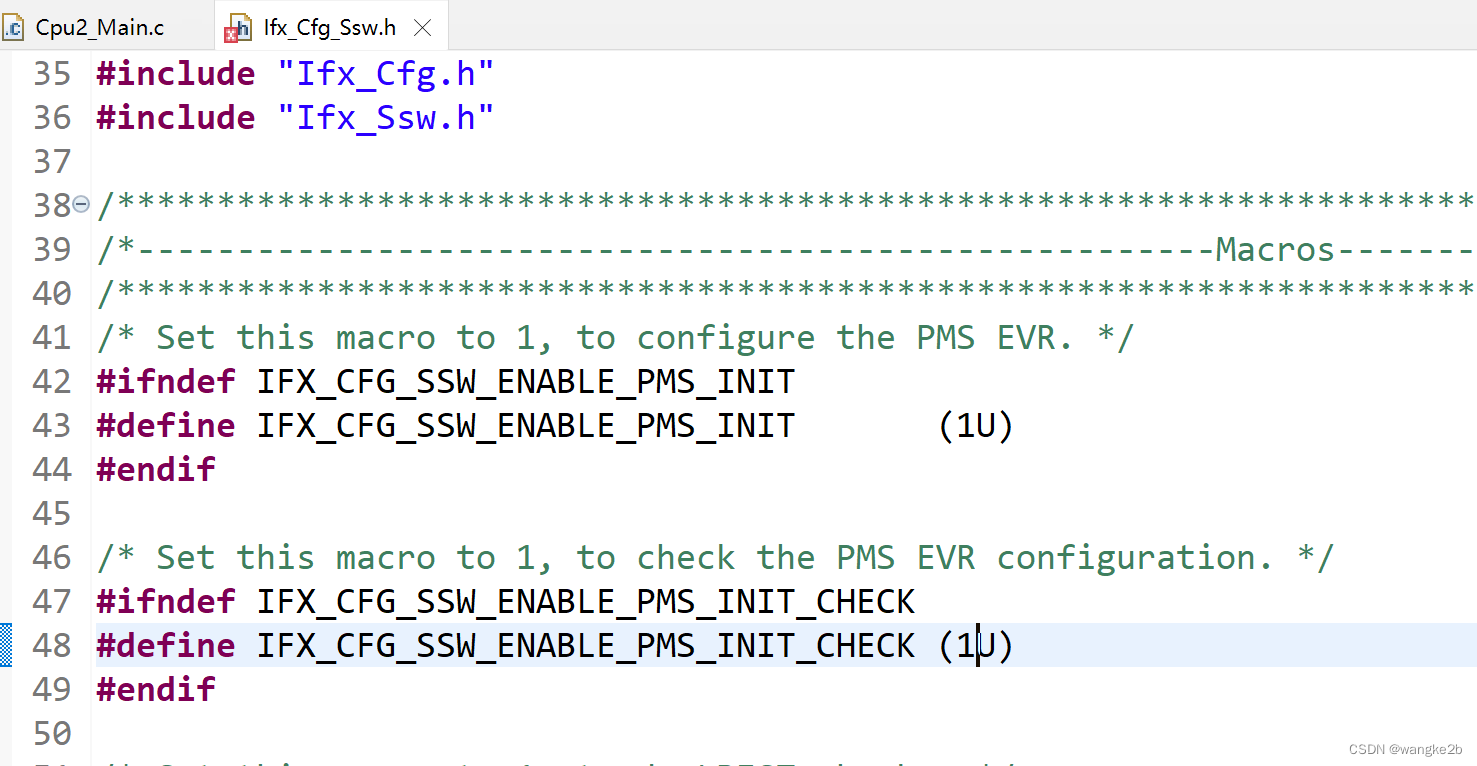Click the blue marker in the left gutter
1477x766 pixels.
(x=5, y=645)
